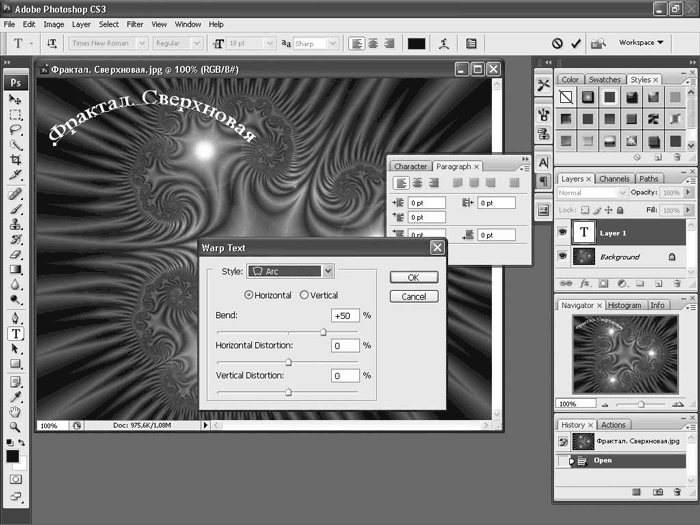Click the cancel edits icon in options bar
Viewport: 700px width, 525px height.
tap(557, 43)
